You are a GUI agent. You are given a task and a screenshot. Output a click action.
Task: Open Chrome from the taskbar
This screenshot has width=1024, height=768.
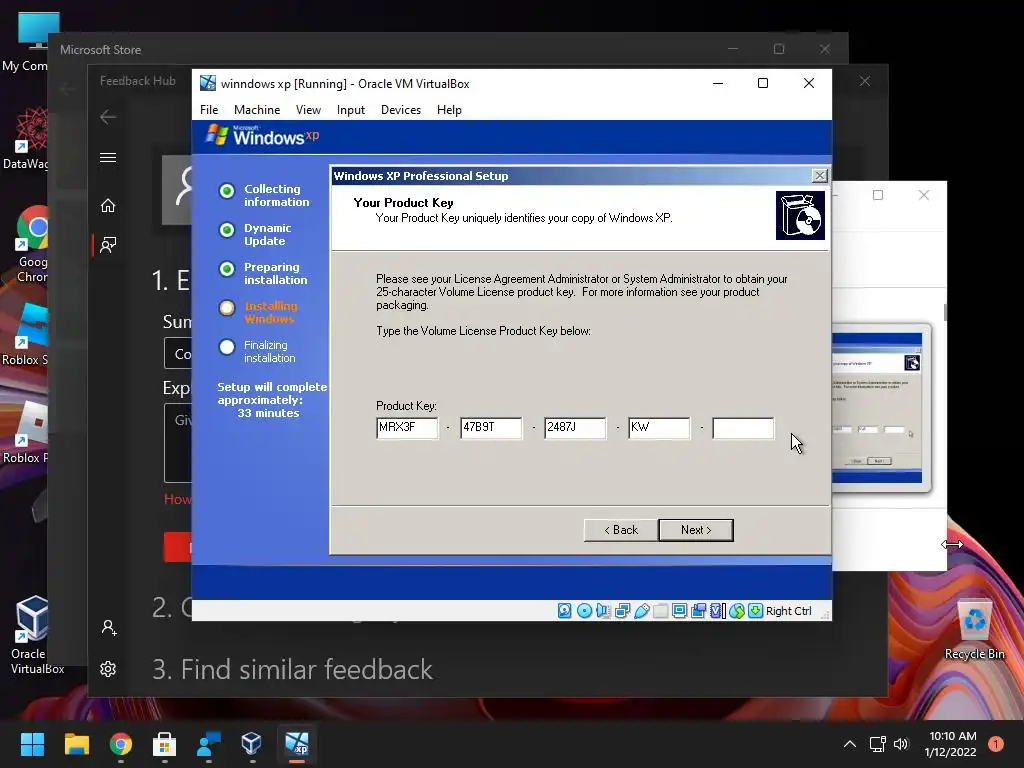click(x=120, y=744)
